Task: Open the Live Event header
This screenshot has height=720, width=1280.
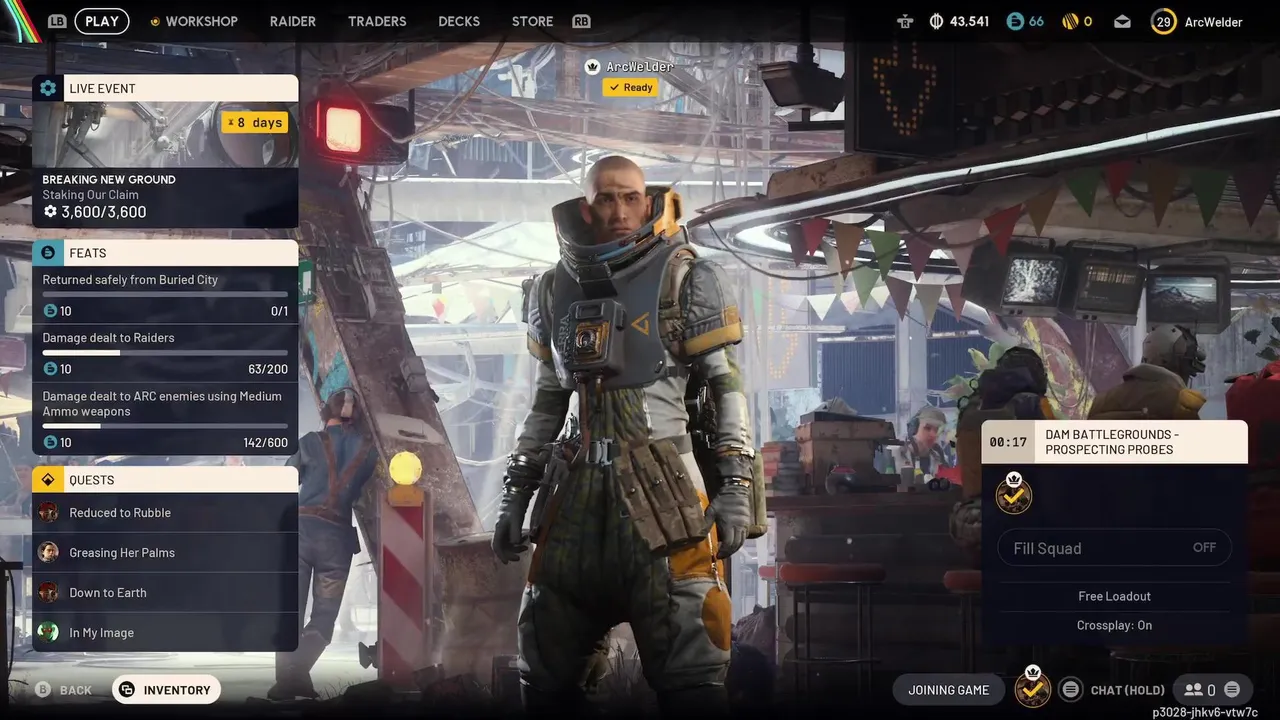Action: point(165,88)
